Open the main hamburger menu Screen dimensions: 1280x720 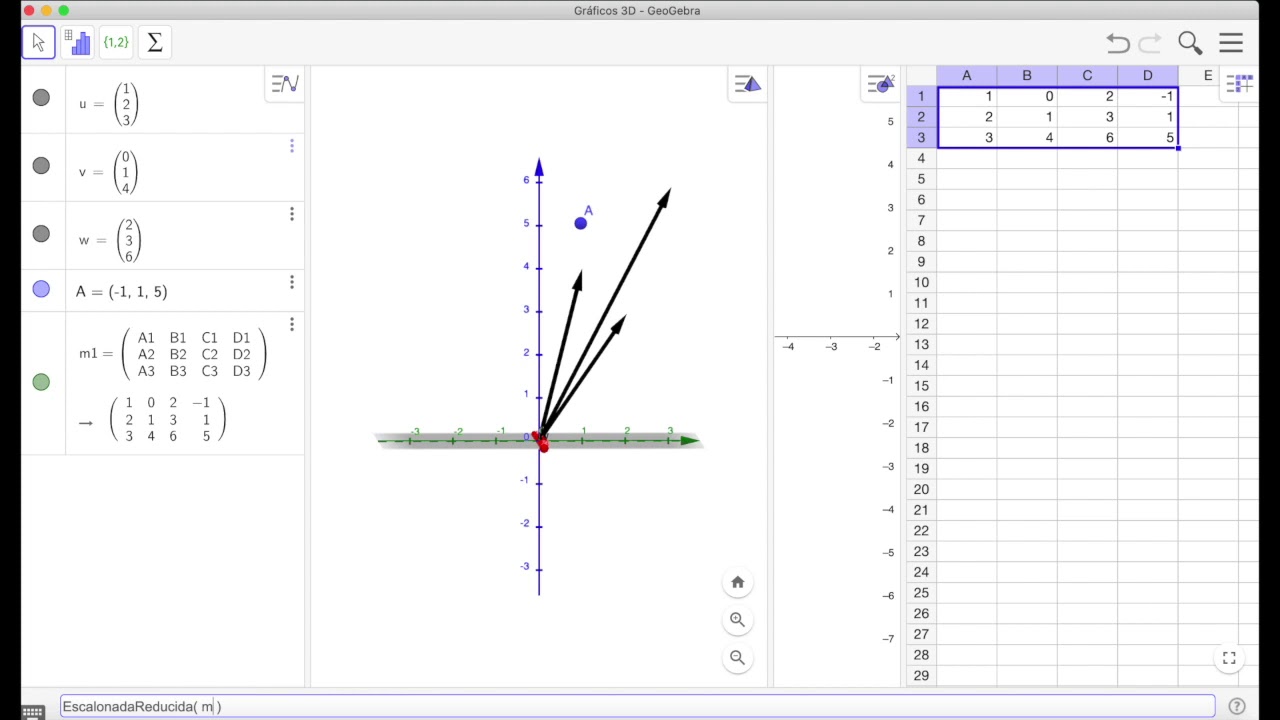(x=1231, y=43)
